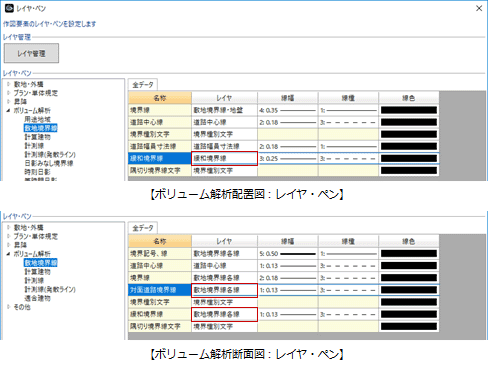Select 計測線(発散ライン) in the 断面図 panel tree

click(50, 289)
